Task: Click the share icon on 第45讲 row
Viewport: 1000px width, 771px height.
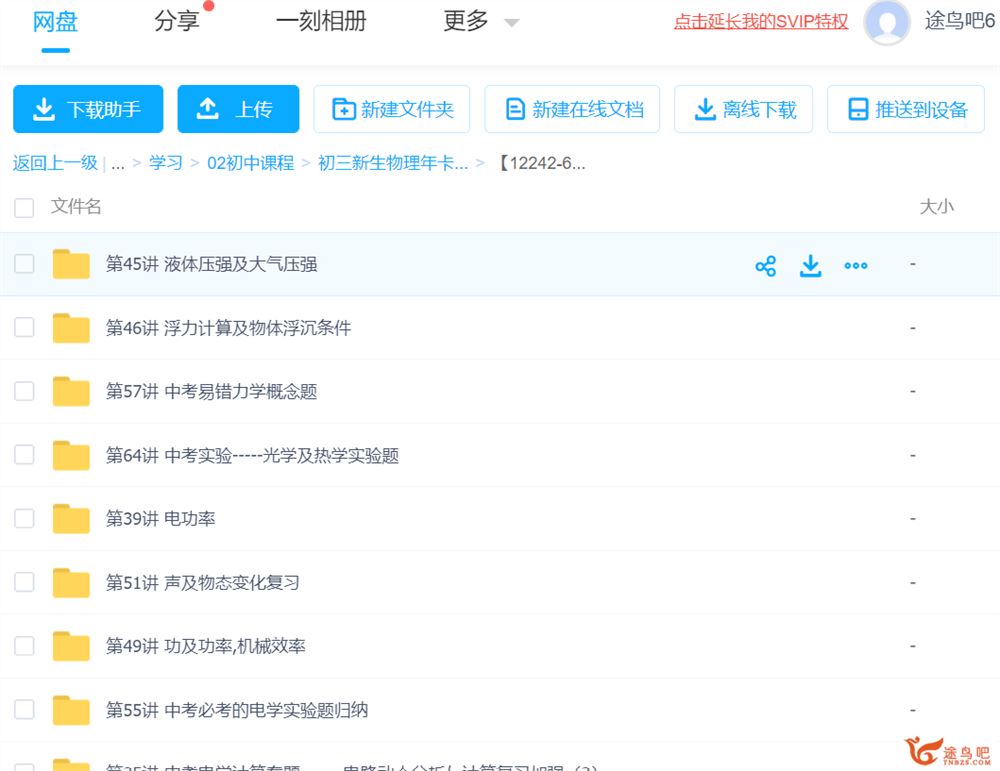Action: pyautogui.click(x=765, y=265)
